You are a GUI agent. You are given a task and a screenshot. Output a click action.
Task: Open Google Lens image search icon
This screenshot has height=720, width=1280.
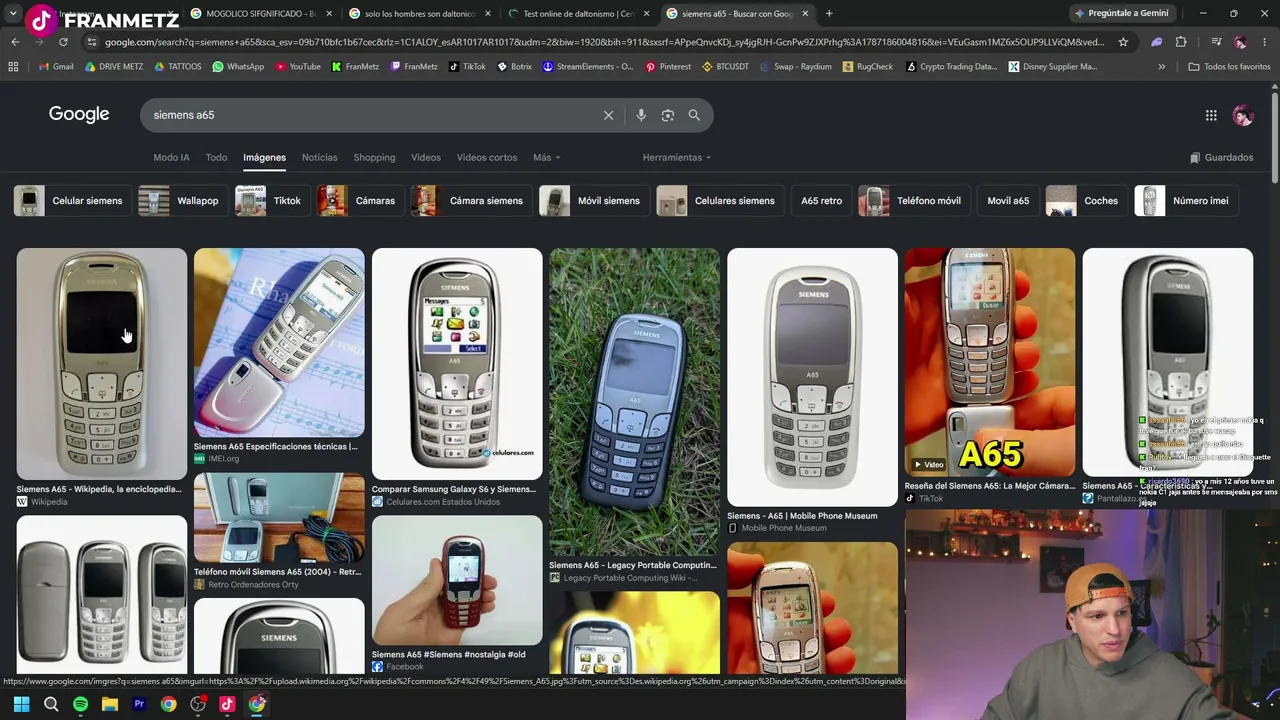point(668,115)
